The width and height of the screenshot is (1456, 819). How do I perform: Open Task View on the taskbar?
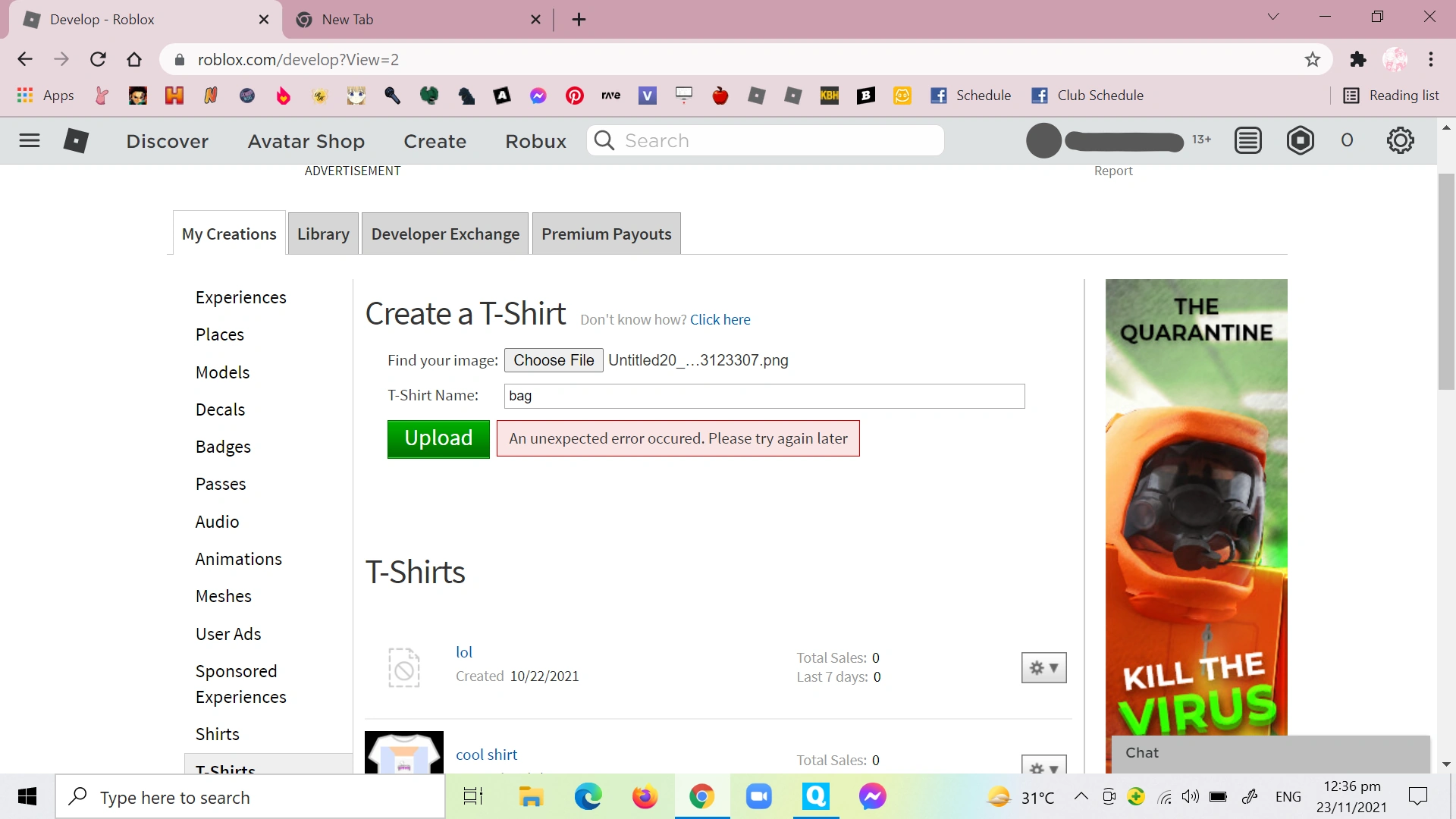(473, 796)
